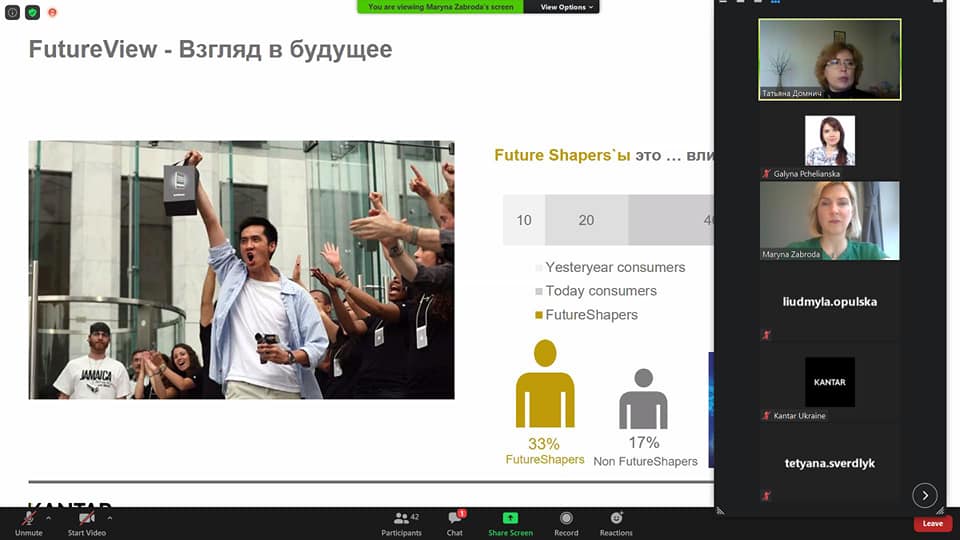Select Galyna Pchelianska's participant tile
The width and height of the screenshot is (960, 540).
click(829, 141)
